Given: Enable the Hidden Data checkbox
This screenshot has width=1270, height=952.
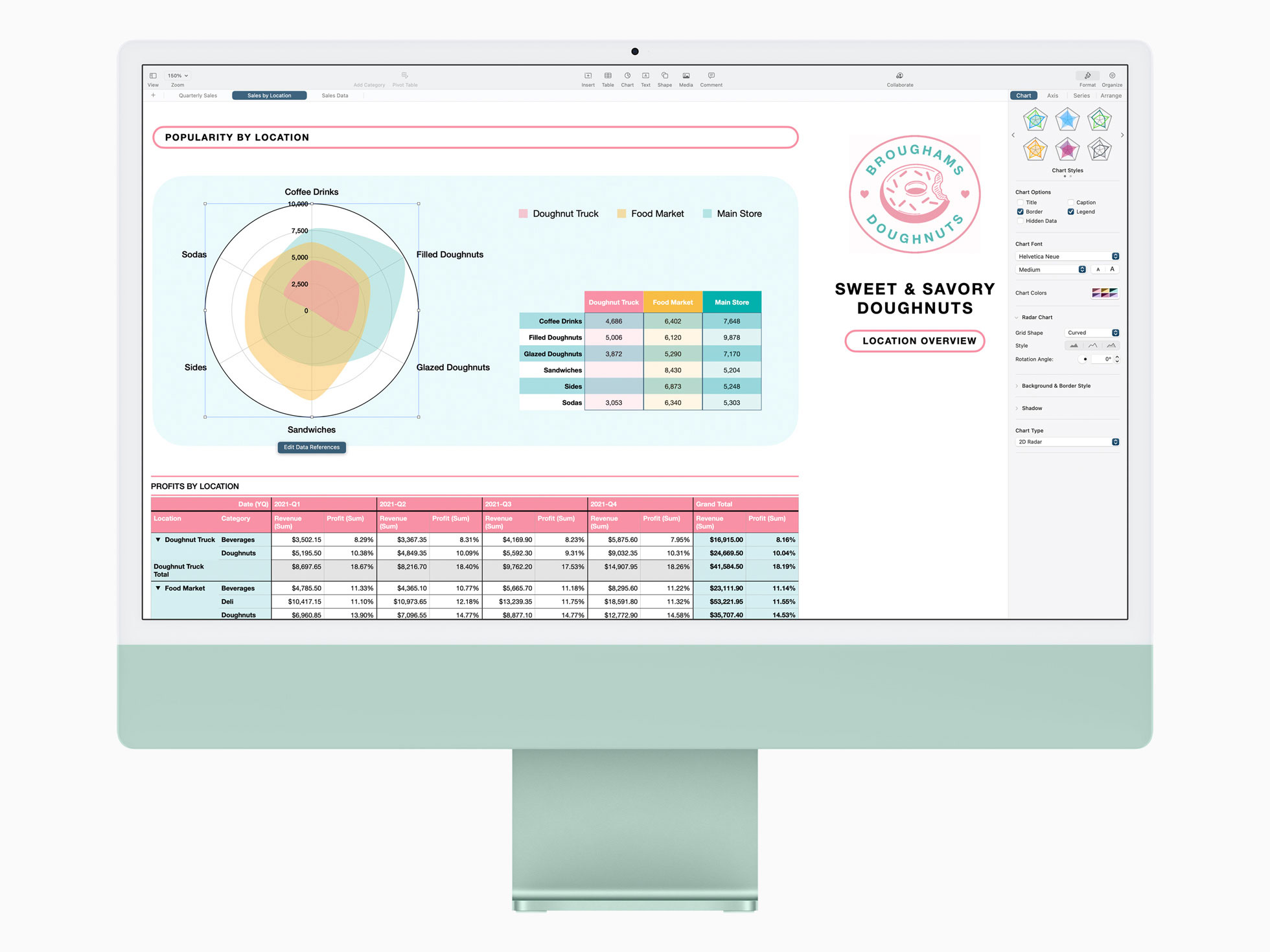Looking at the screenshot, I should click(x=1021, y=221).
